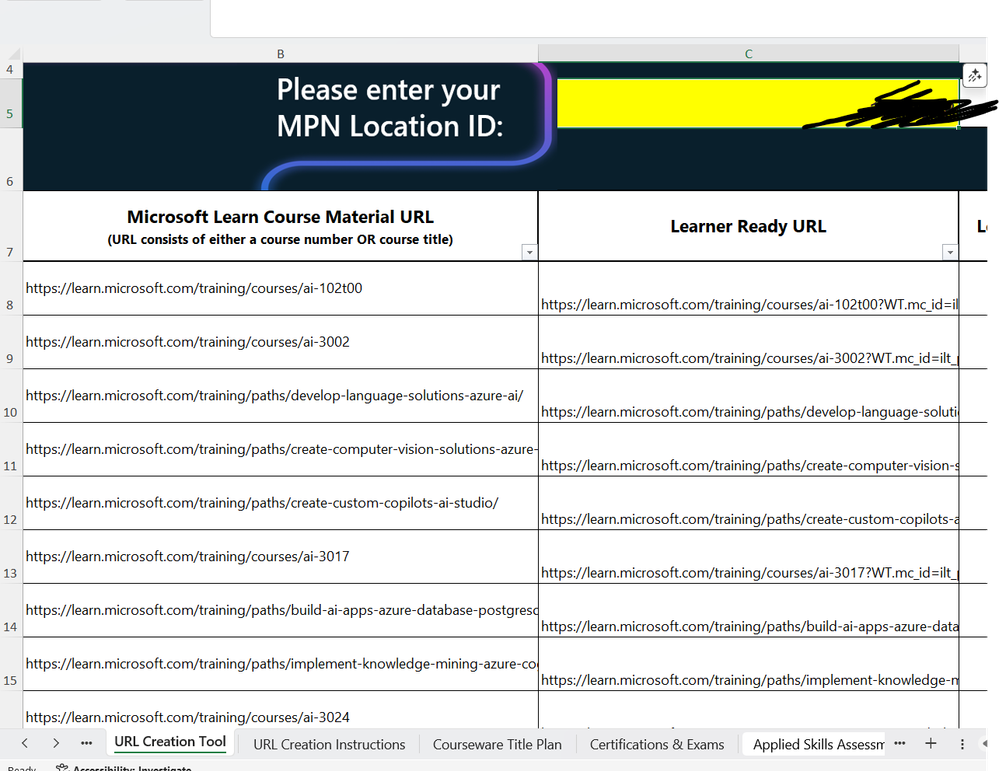
Task: Select the develop-language-solutions-azure-ai course URL cell
Action: click(280, 396)
